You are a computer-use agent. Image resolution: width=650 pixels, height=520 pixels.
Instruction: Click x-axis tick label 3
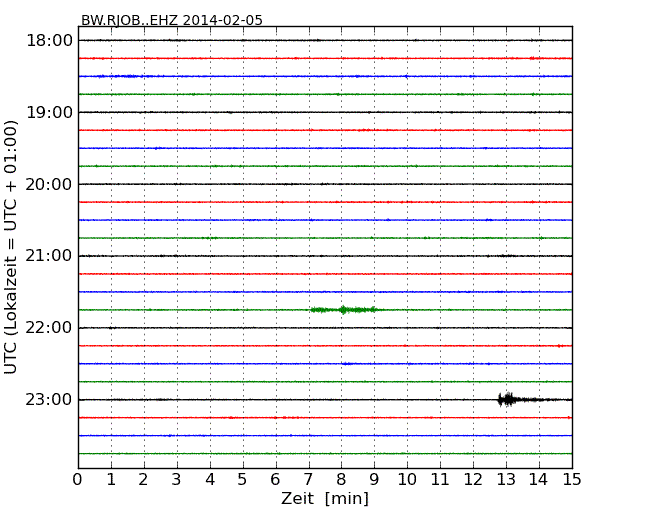point(177,480)
